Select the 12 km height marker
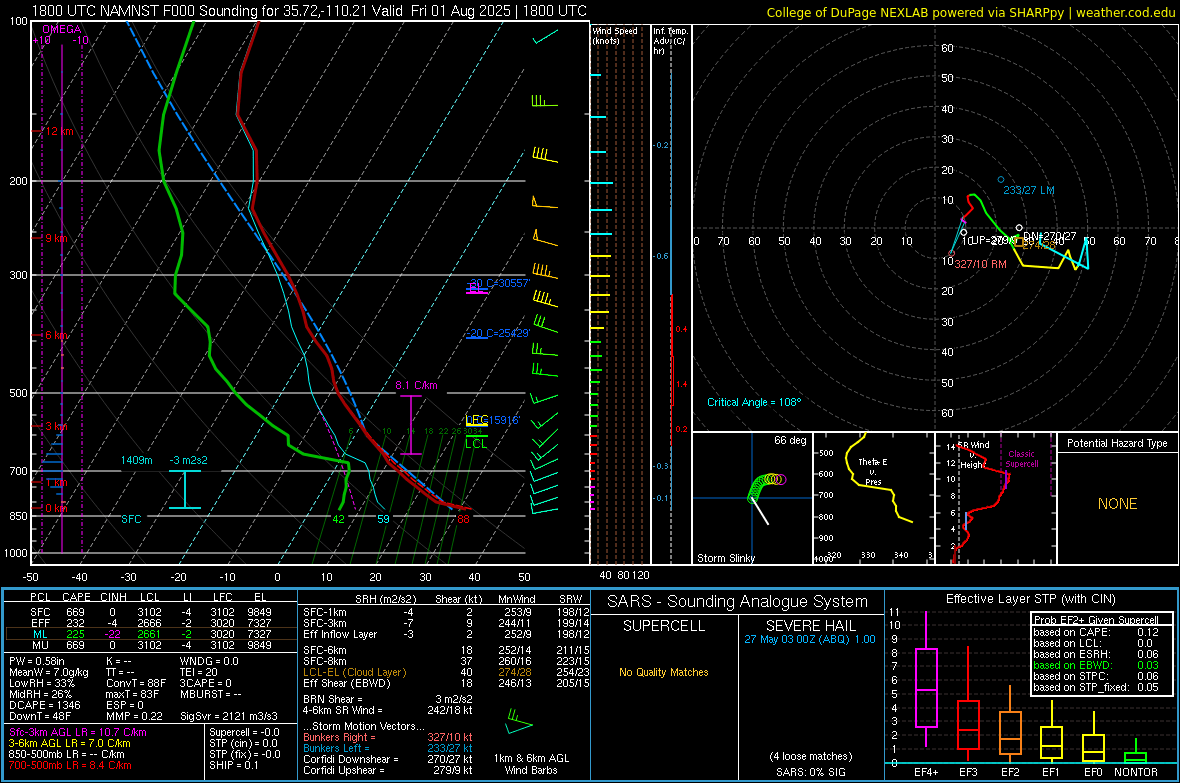The height and width of the screenshot is (783, 1180). [58, 131]
